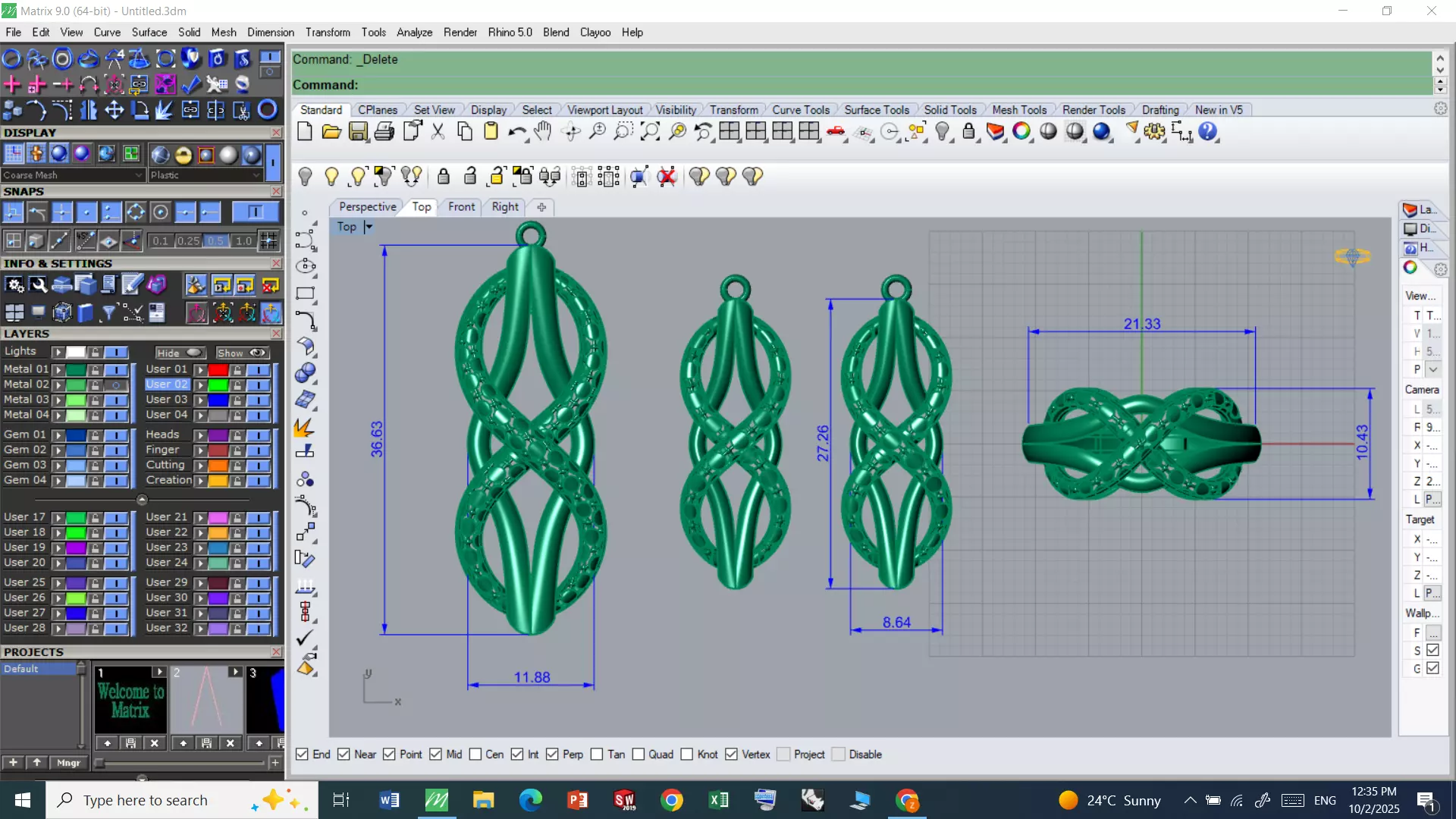The image size is (1456, 819).
Task: Click the User 01 red color swatch
Action: [218, 370]
